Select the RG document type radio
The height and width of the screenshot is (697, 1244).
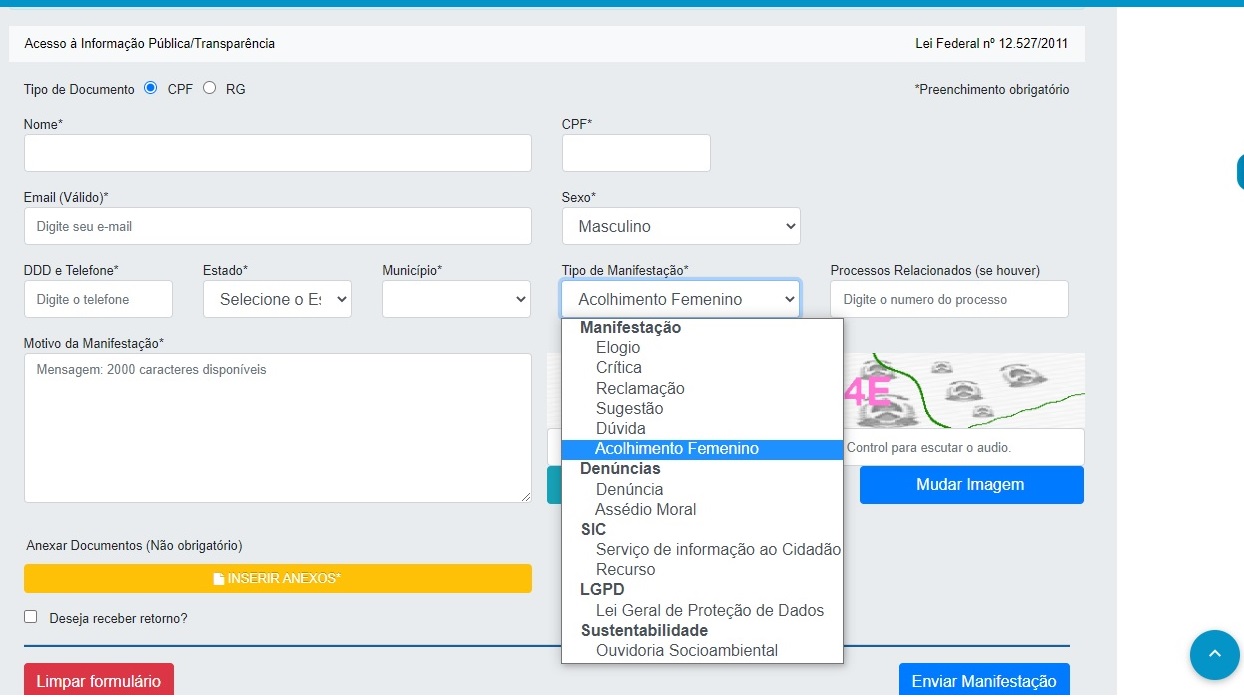pos(209,88)
